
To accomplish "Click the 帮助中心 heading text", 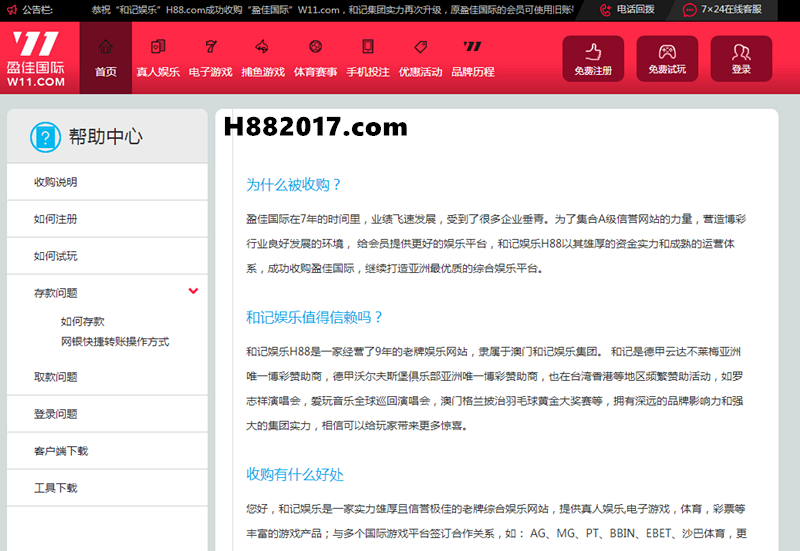I will (x=106, y=137).
